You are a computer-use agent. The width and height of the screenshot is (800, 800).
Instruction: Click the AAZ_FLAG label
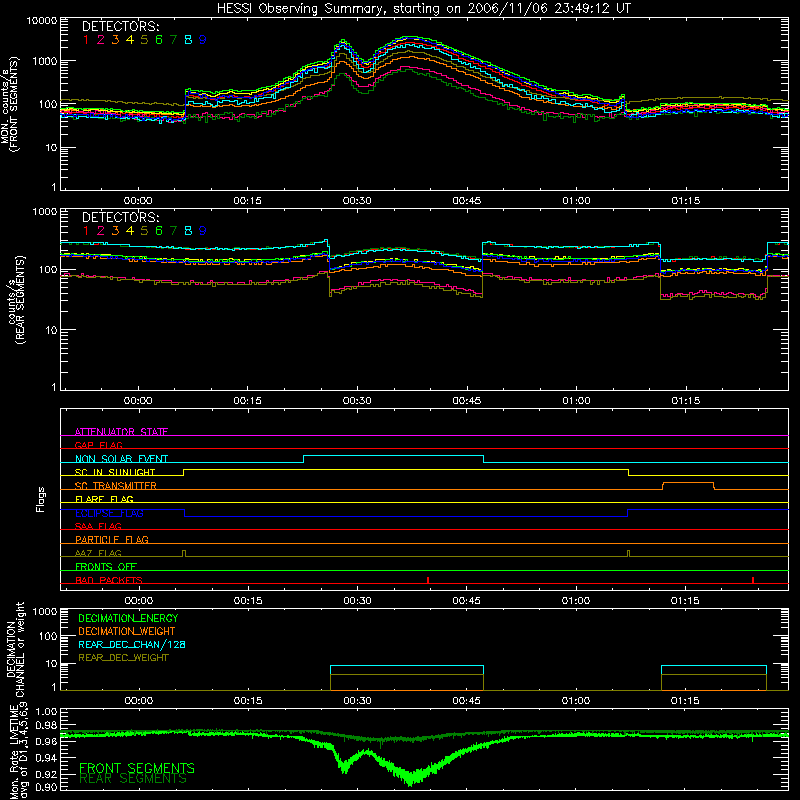tap(98, 553)
